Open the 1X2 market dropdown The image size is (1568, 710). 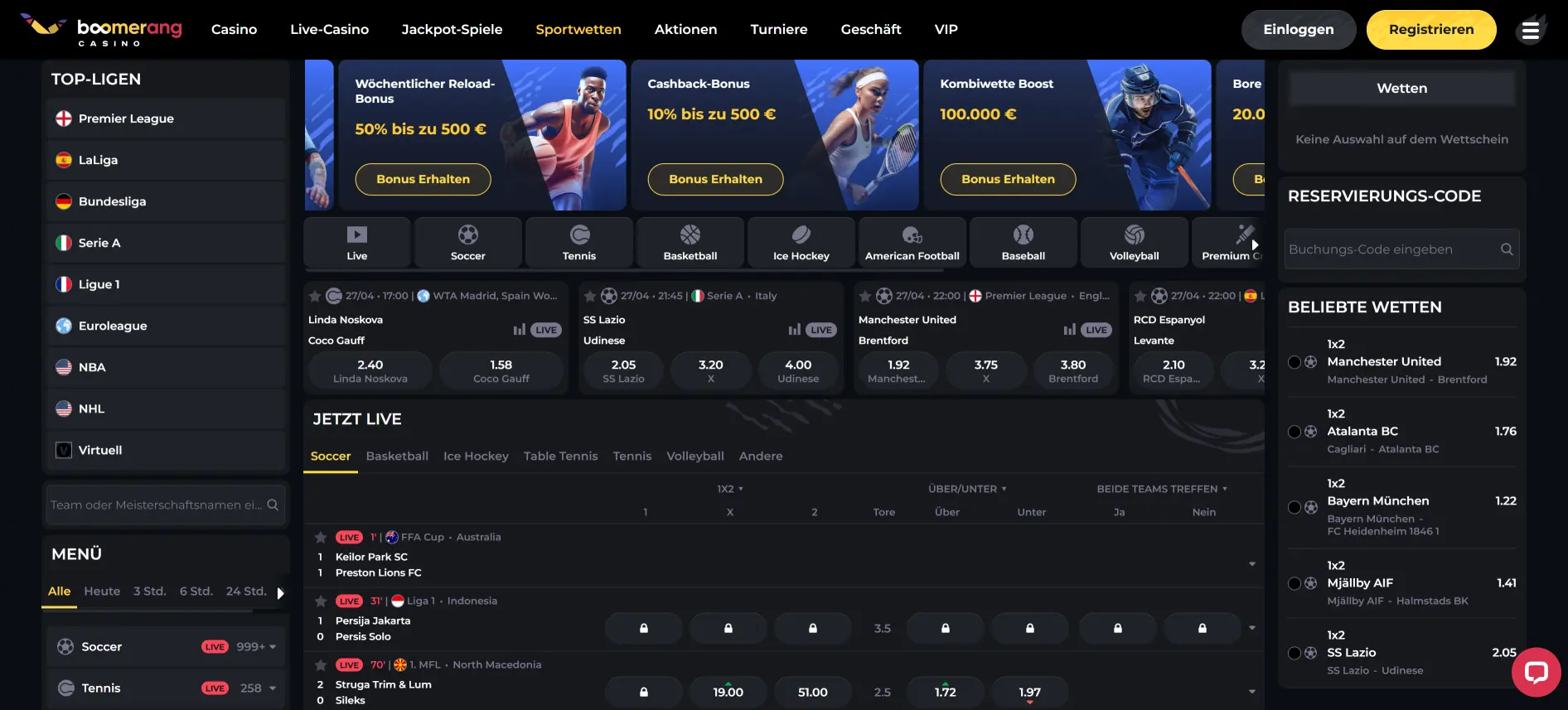click(x=730, y=489)
